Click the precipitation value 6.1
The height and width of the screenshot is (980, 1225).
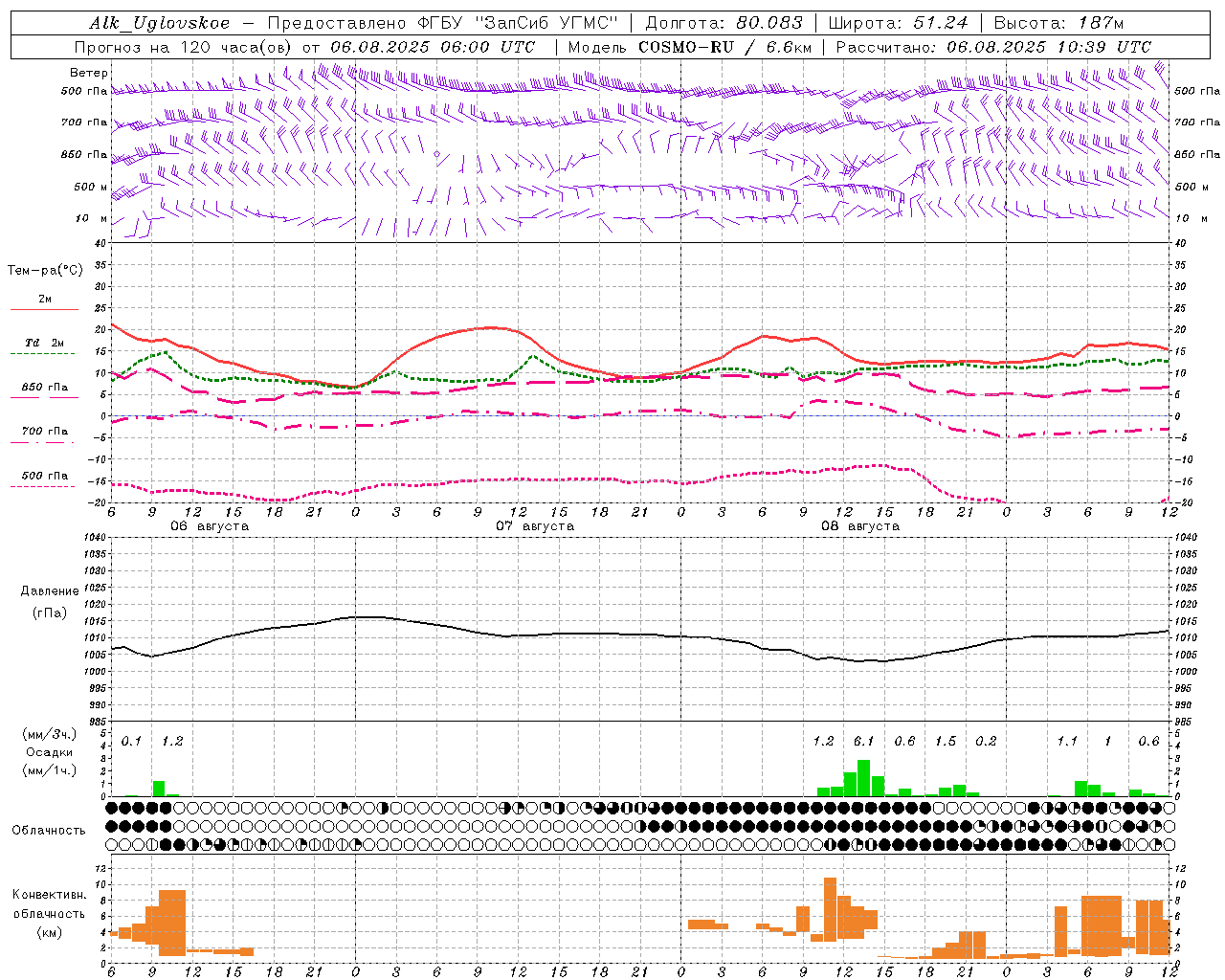point(864,742)
